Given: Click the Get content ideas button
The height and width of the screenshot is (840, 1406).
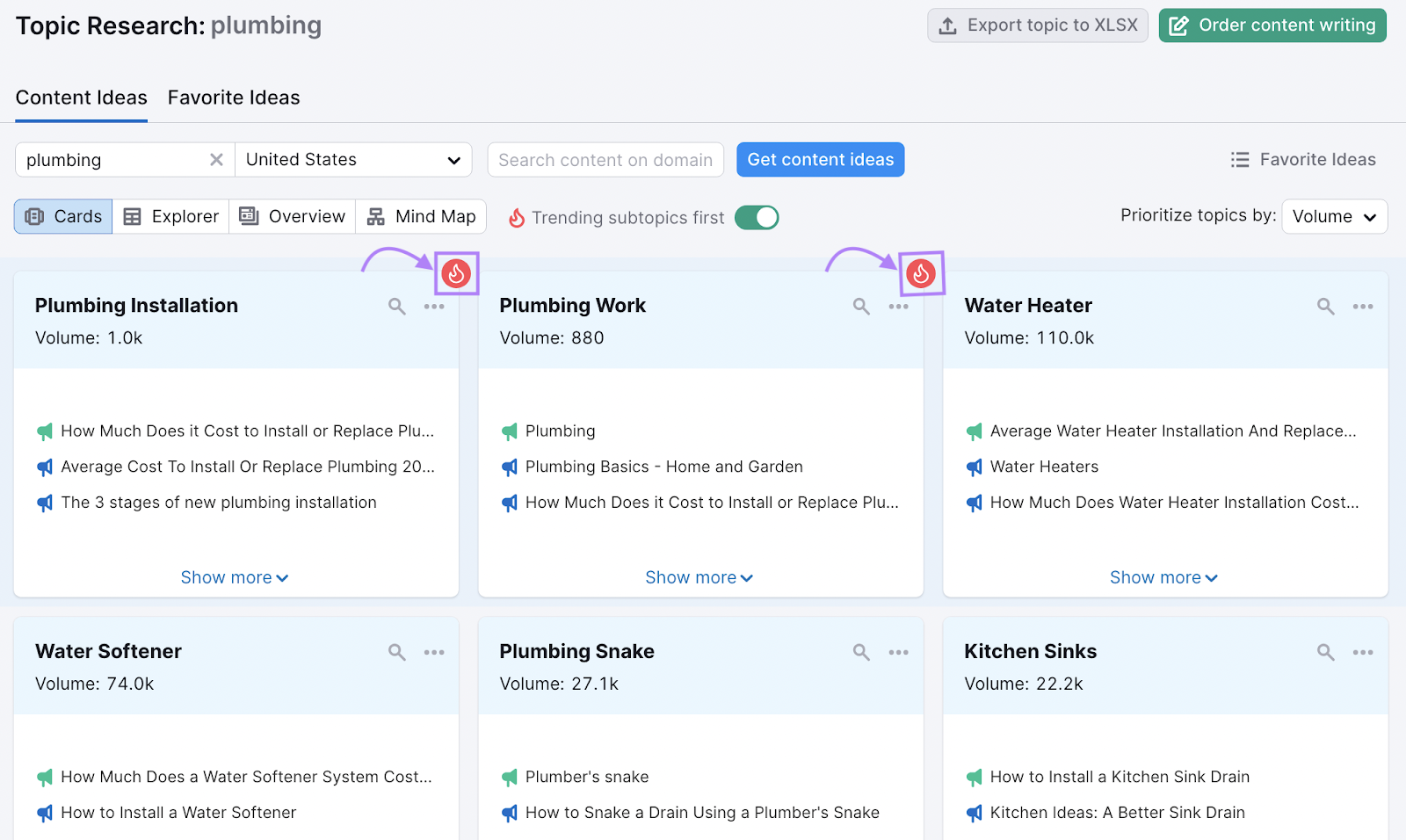Looking at the screenshot, I should coord(820,159).
